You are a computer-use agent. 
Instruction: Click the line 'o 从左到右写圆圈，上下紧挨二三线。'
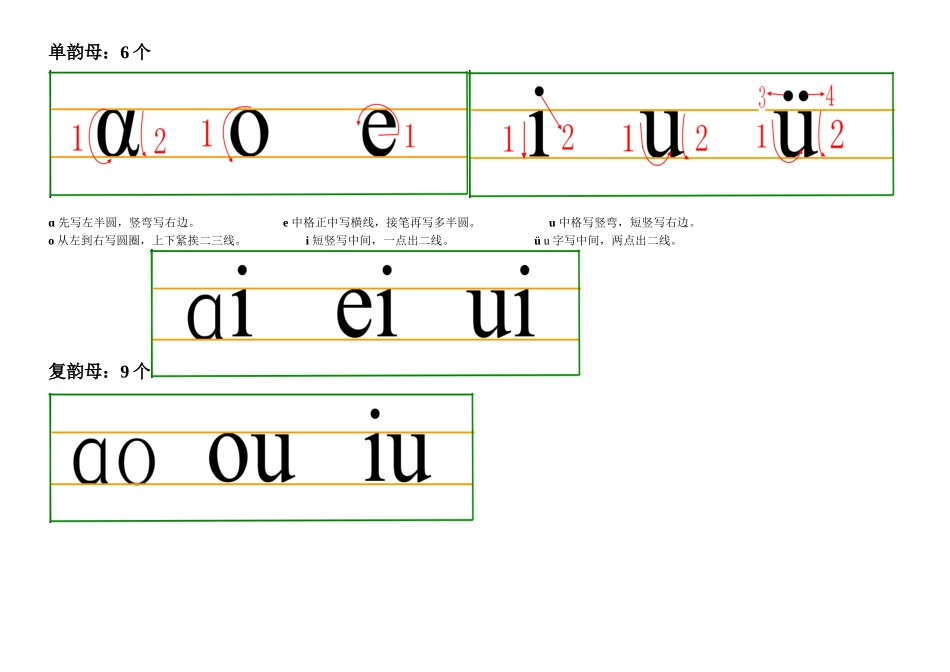click(145, 241)
